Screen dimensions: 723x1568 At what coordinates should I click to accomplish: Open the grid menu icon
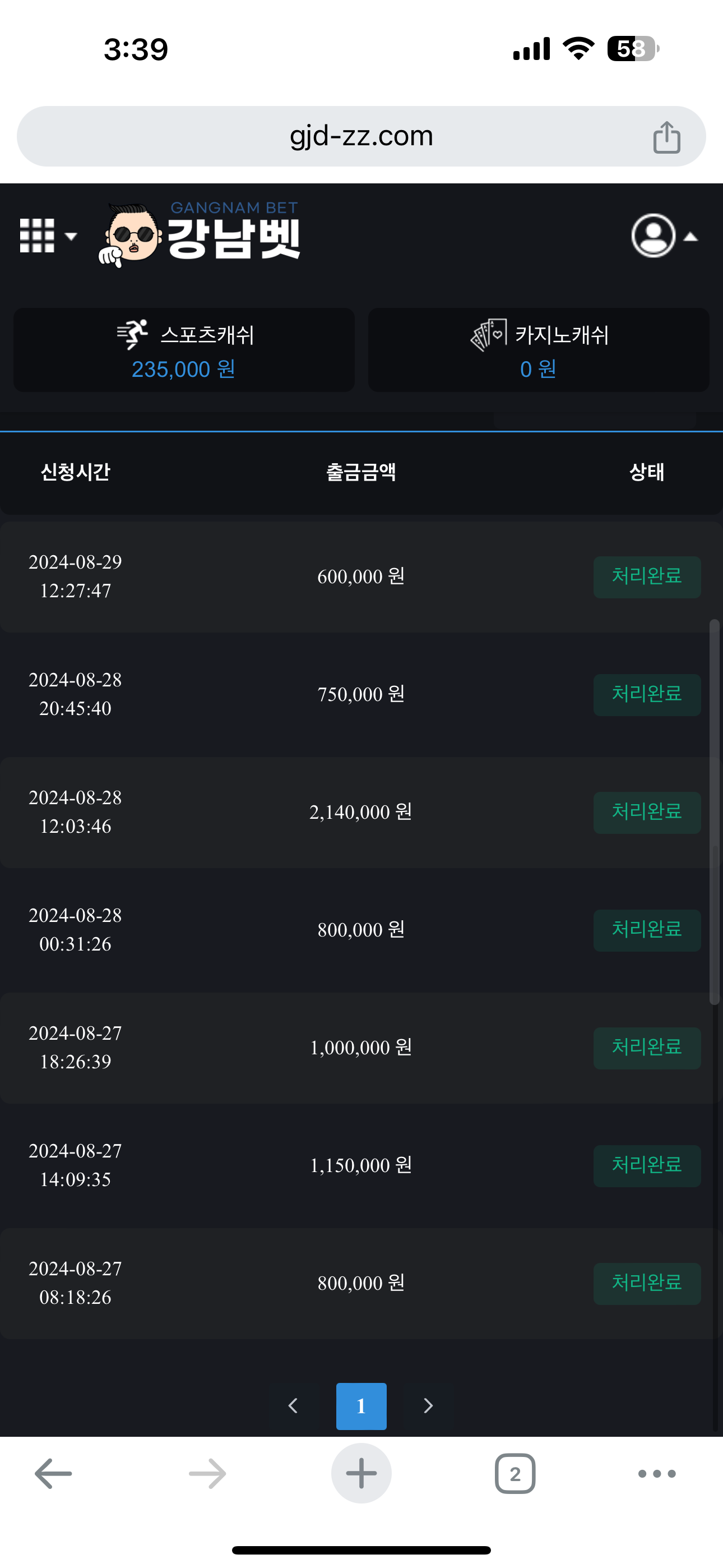[37, 236]
